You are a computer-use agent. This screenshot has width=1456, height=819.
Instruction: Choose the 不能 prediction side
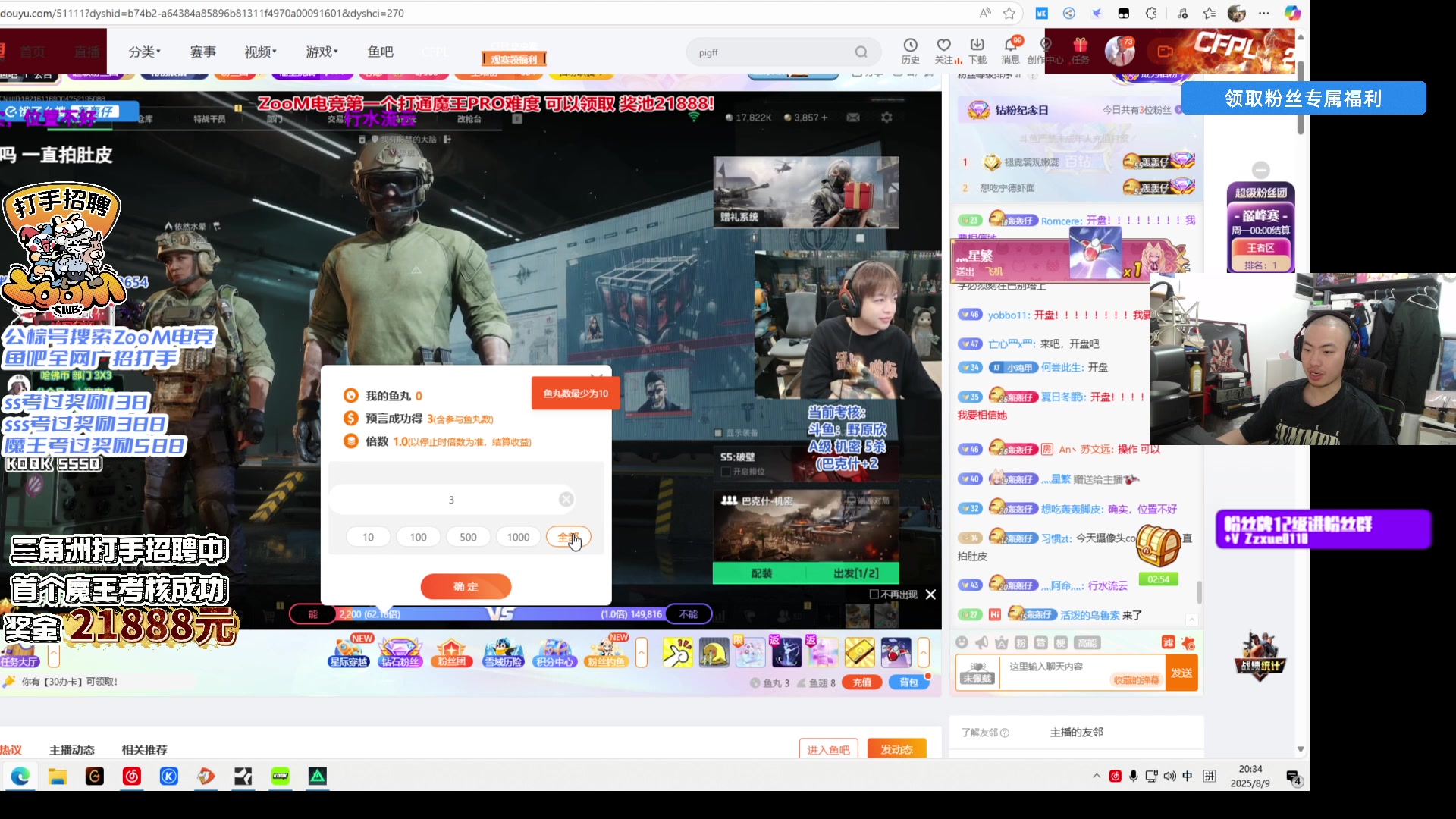(x=689, y=614)
